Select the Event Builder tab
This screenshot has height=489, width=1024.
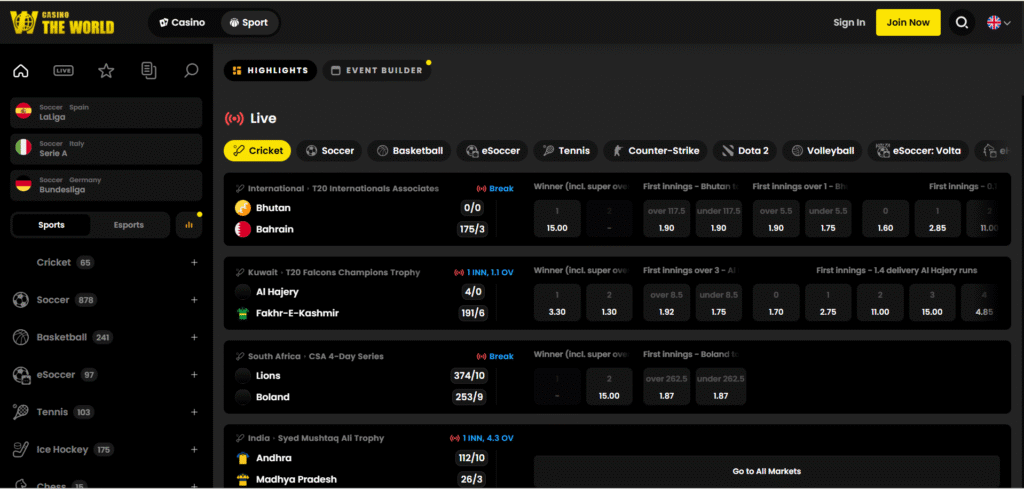[376, 71]
